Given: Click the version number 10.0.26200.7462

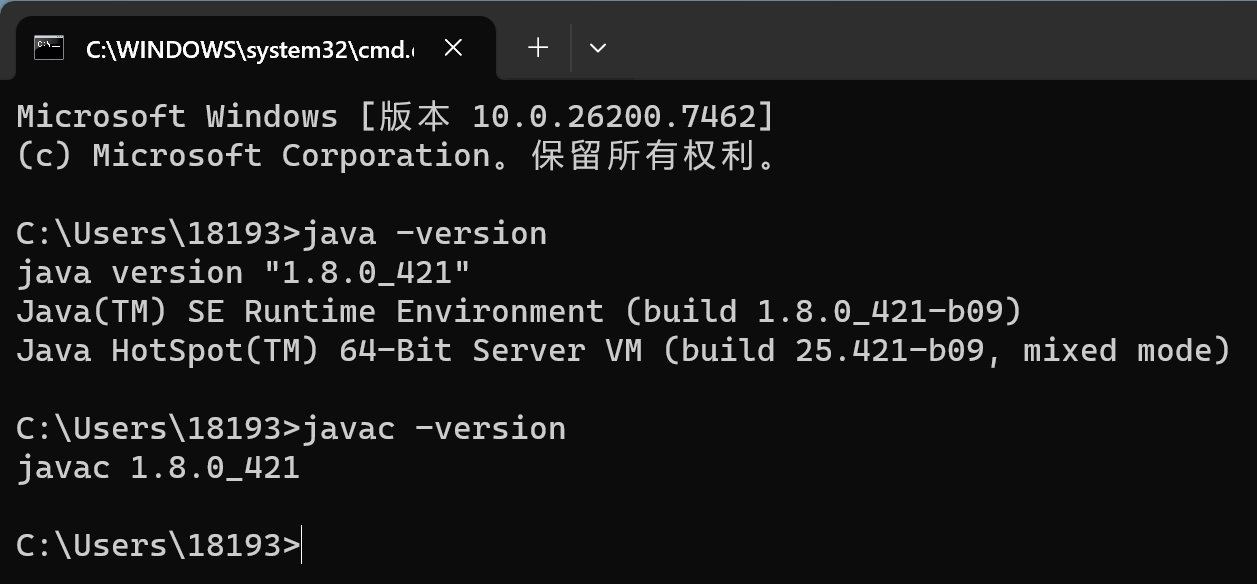Looking at the screenshot, I should (x=613, y=117).
